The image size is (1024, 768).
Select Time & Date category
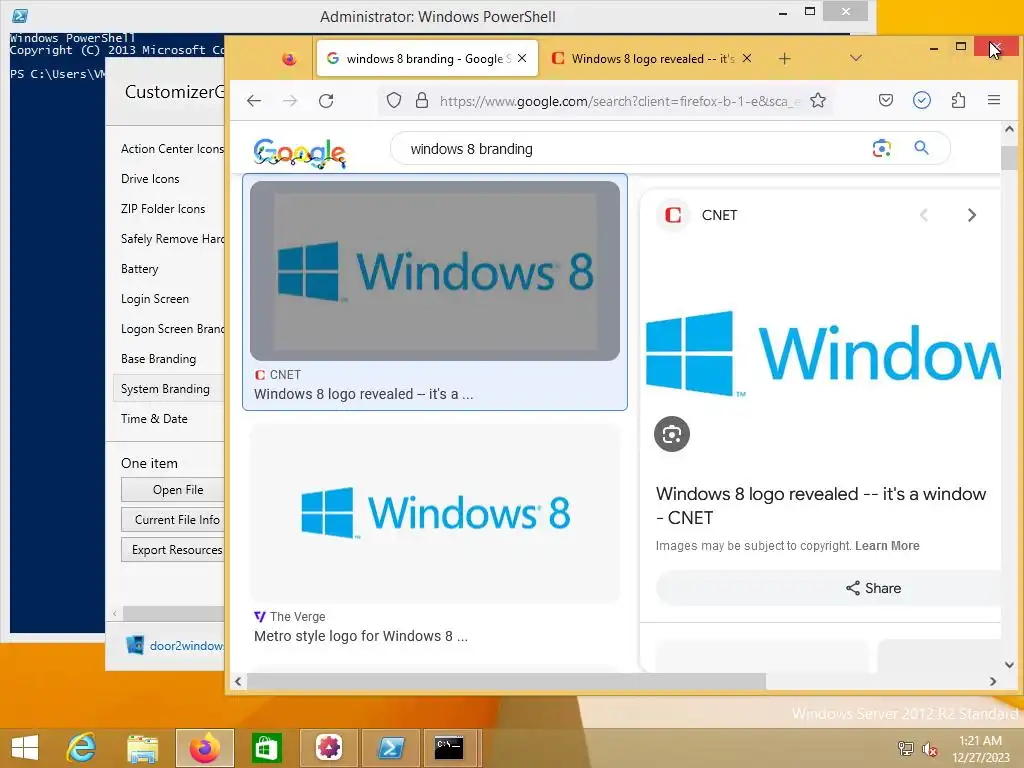(154, 419)
